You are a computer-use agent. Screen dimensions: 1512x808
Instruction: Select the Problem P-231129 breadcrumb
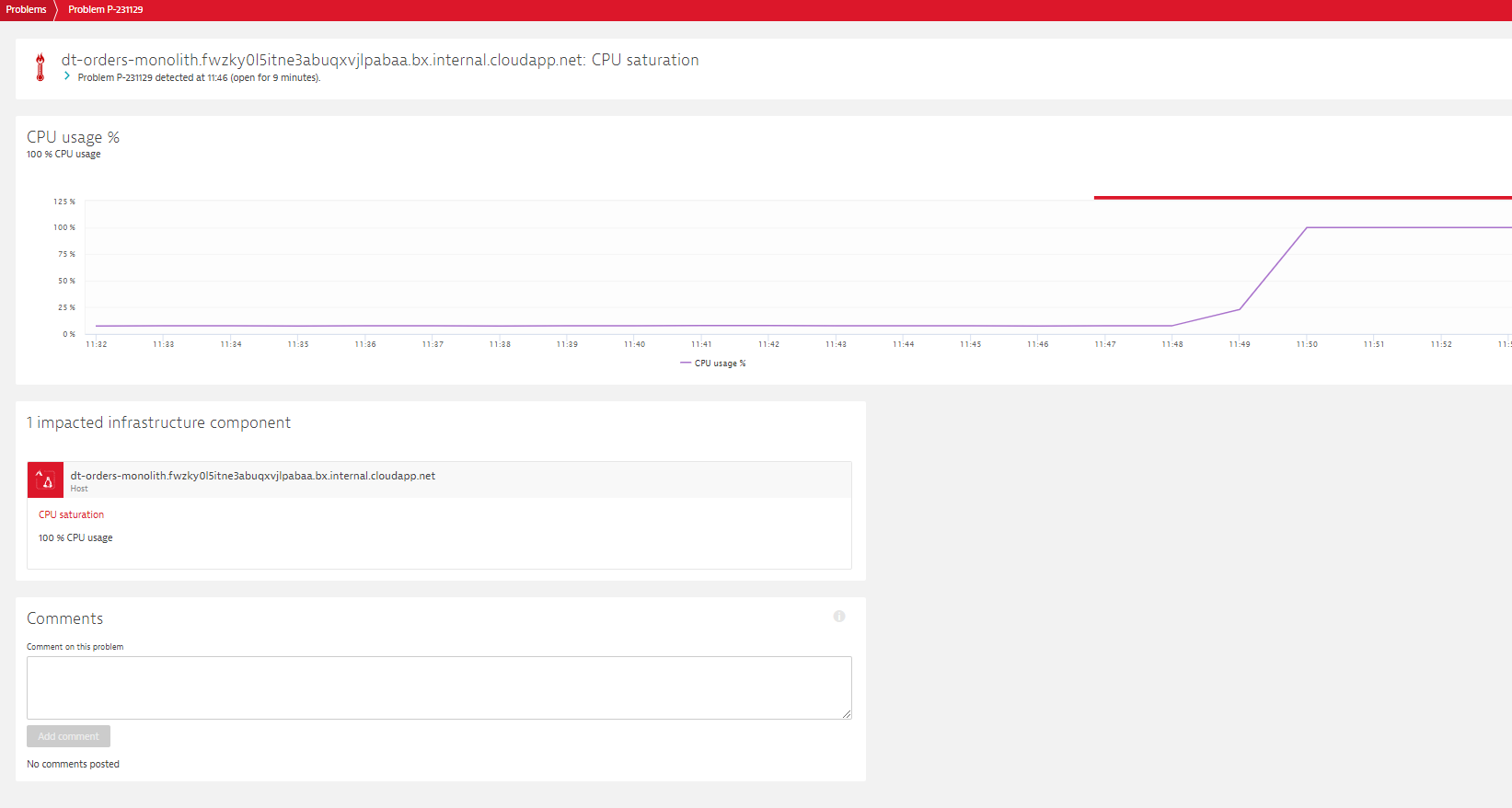(x=105, y=9)
